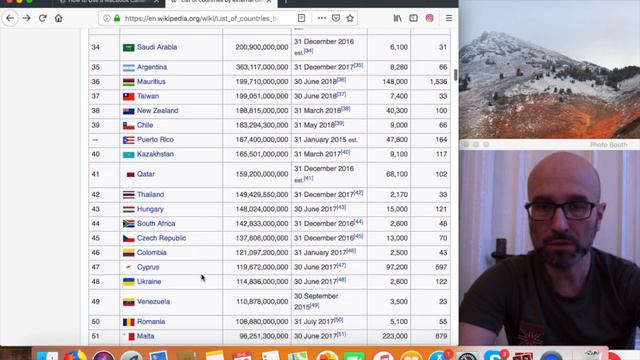This screenshot has width=640, height=360.
Task: Open the page actions three-dot menu
Action: tap(322, 18)
